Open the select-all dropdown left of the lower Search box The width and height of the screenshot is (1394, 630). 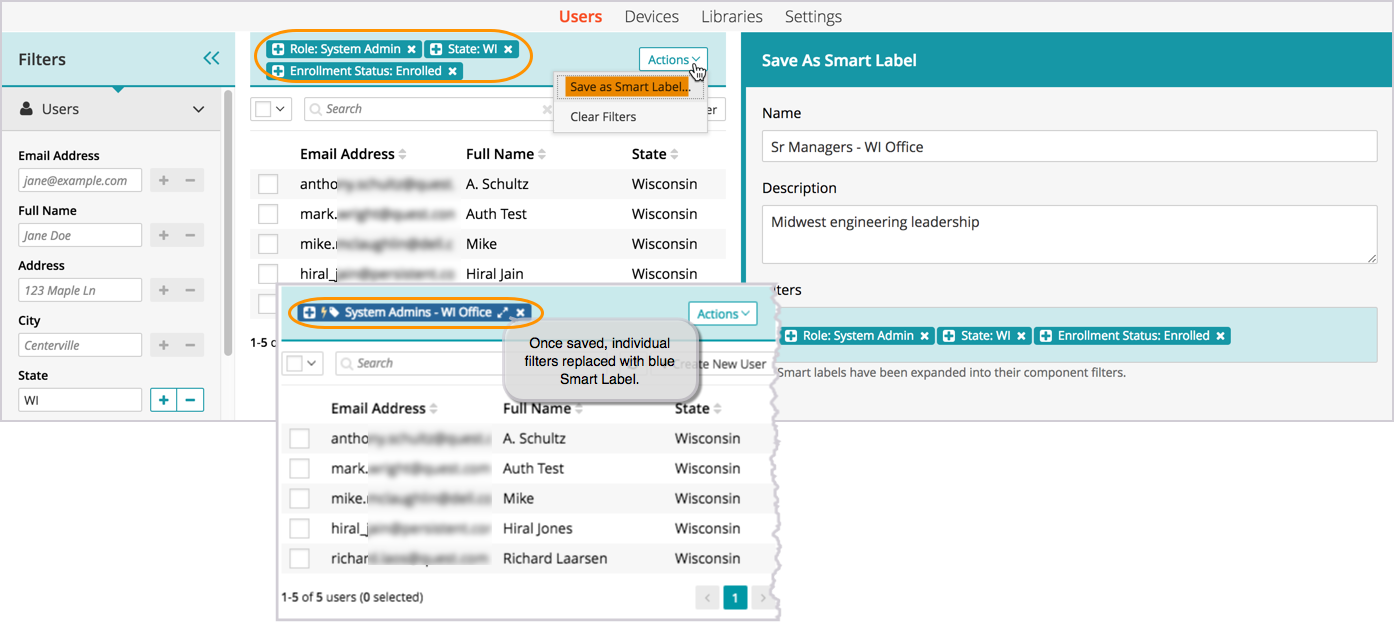301,364
